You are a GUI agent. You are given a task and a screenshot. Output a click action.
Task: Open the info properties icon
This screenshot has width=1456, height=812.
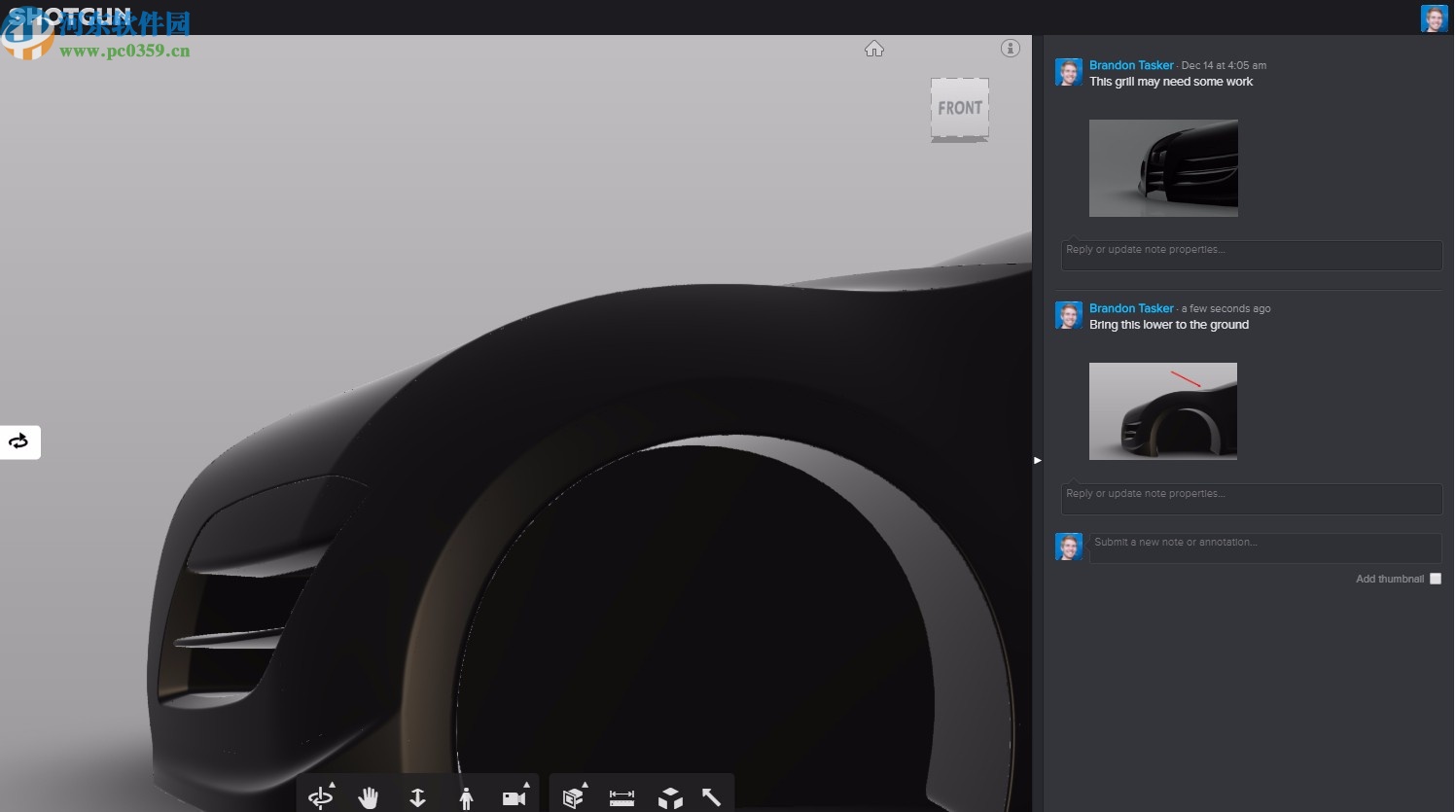pos(1011,48)
